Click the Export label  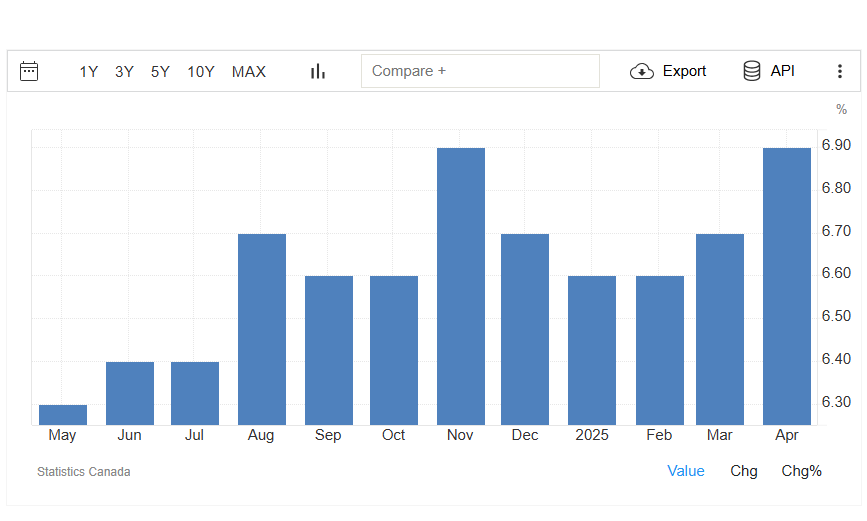(x=685, y=71)
